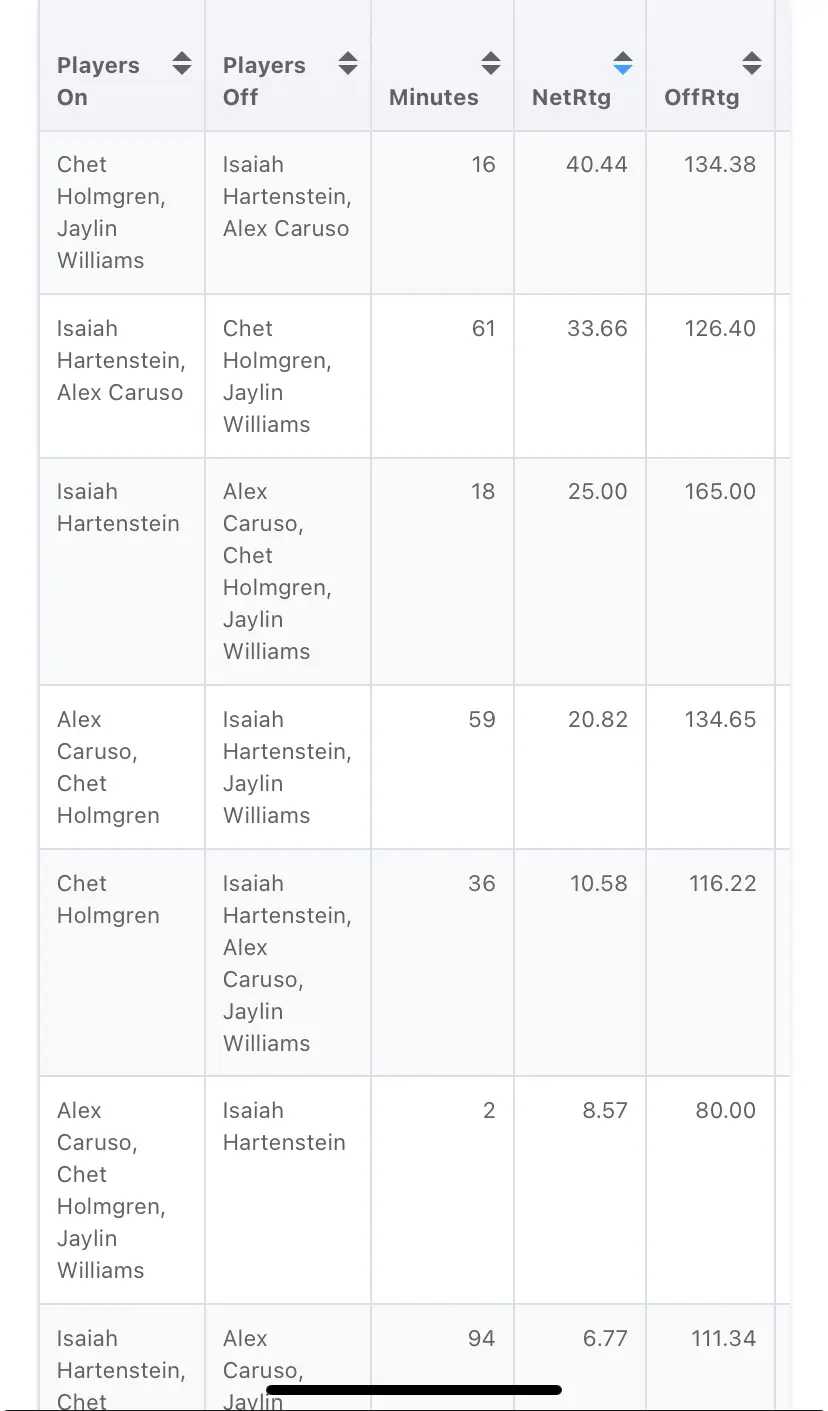Image resolution: width=828 pixels, height=1411 pixels.
Task: Click the Players Off header text
Action: pos(264,81)
